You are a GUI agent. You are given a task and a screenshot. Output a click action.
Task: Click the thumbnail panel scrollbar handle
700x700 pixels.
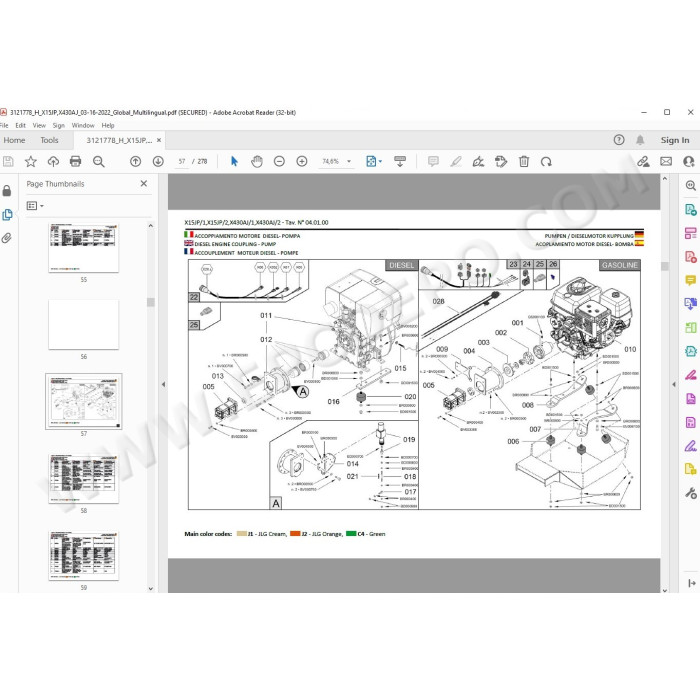[151, 302]
